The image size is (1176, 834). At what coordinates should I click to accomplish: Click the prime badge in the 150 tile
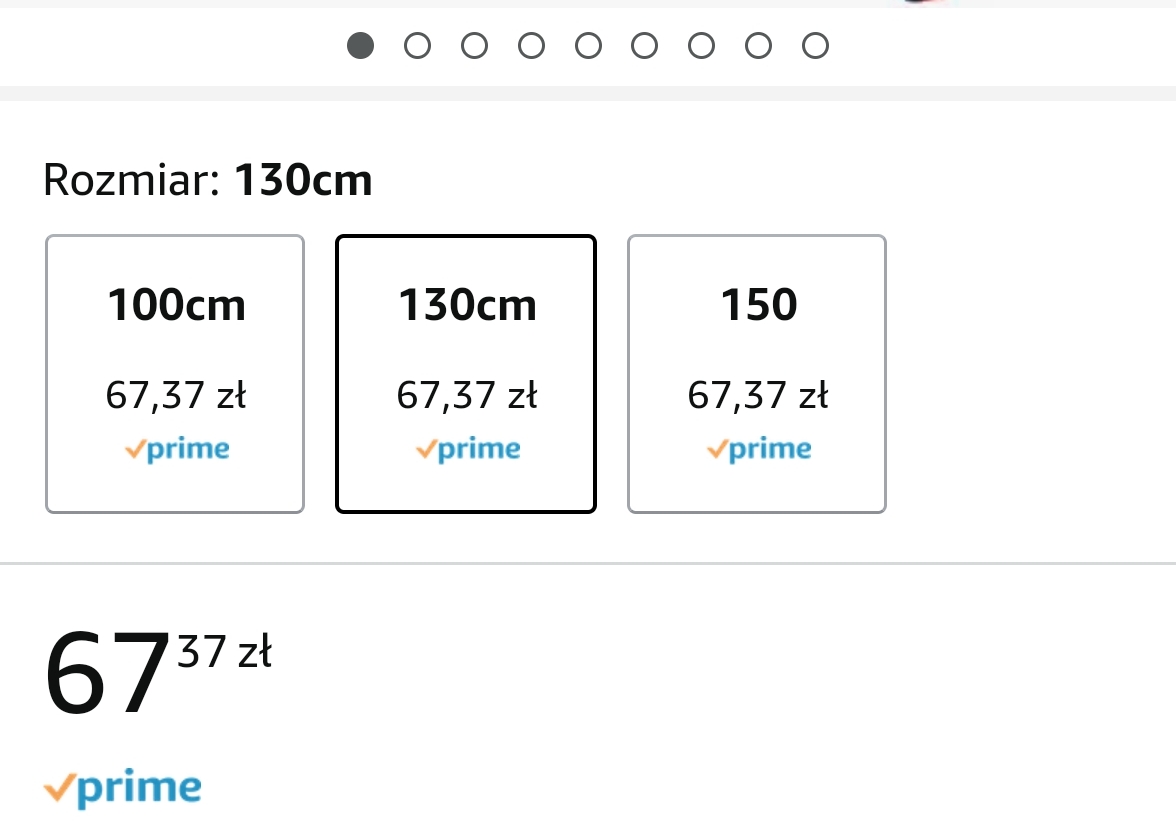(759, 450)
